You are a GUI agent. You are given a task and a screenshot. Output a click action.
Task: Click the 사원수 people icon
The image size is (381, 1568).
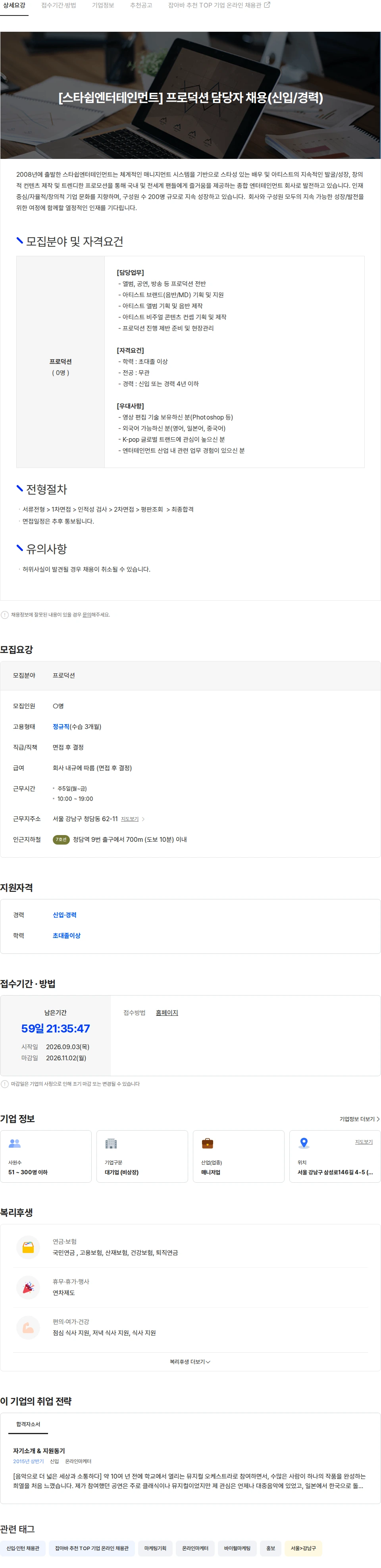[x=15, y=1144]
